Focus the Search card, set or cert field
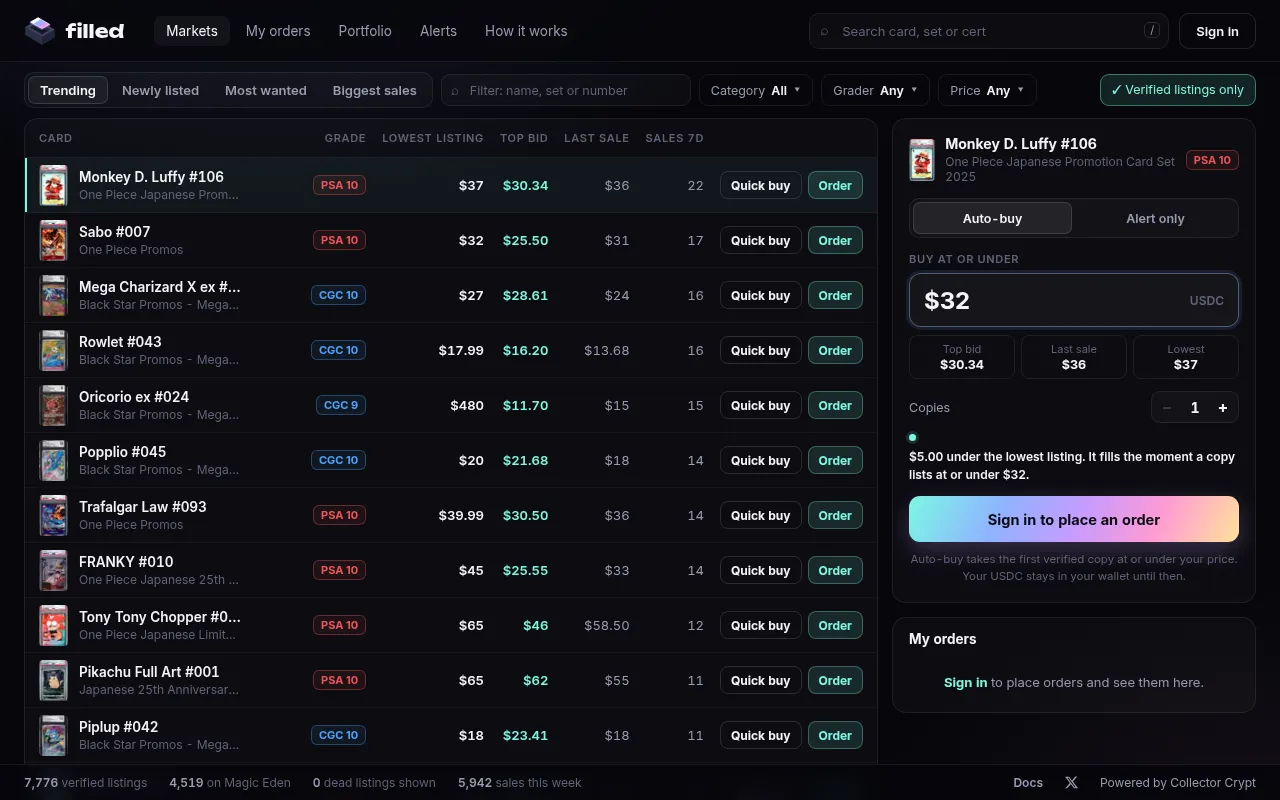The image size is (1280, 800). click(989, 31)
